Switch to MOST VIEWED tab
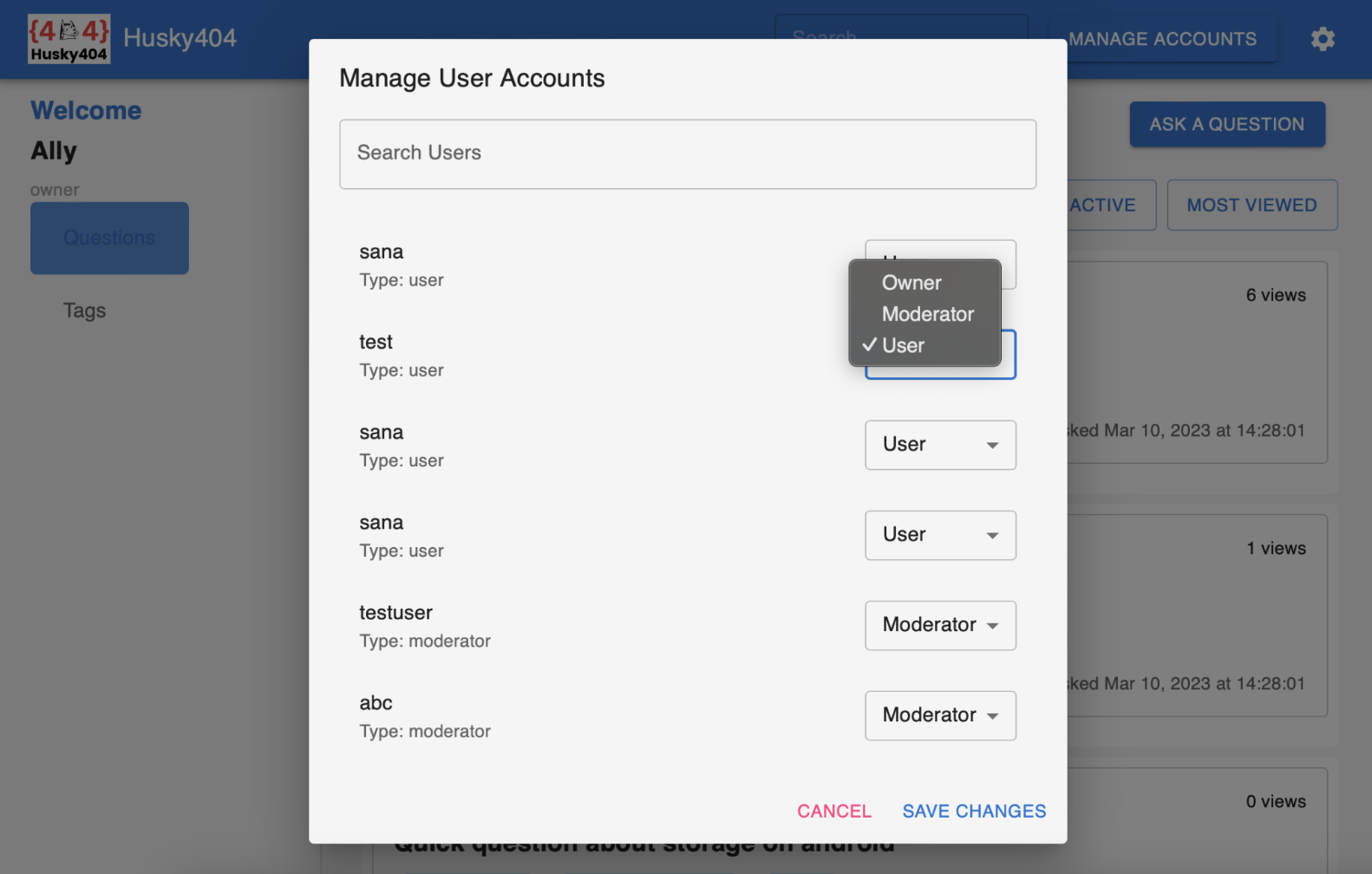 [1251, 205]
